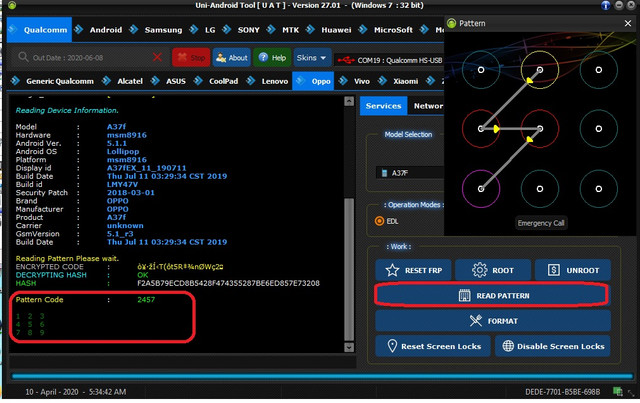Click the globe icon on Disable Screen Locks
Viewport: 640px width, 403px height.
point(508,346)
